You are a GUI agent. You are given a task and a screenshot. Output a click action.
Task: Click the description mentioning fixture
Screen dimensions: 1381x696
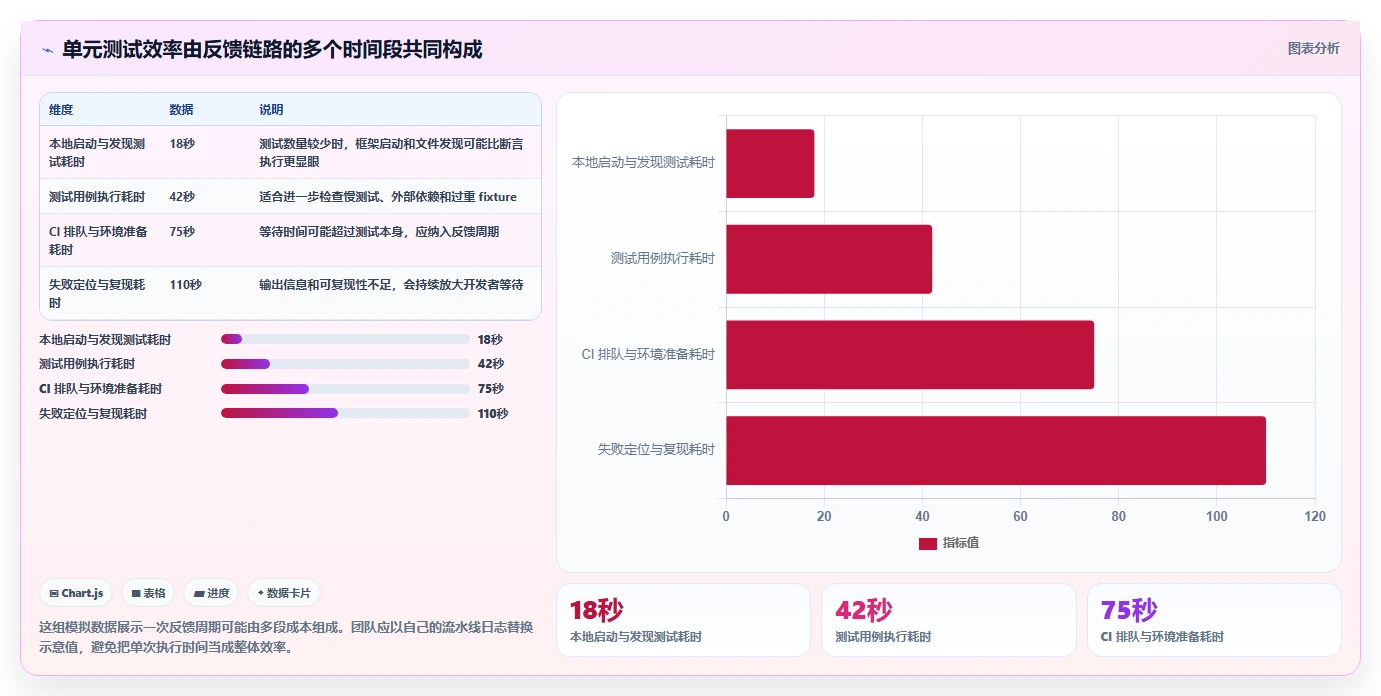(x=388, y=197)
